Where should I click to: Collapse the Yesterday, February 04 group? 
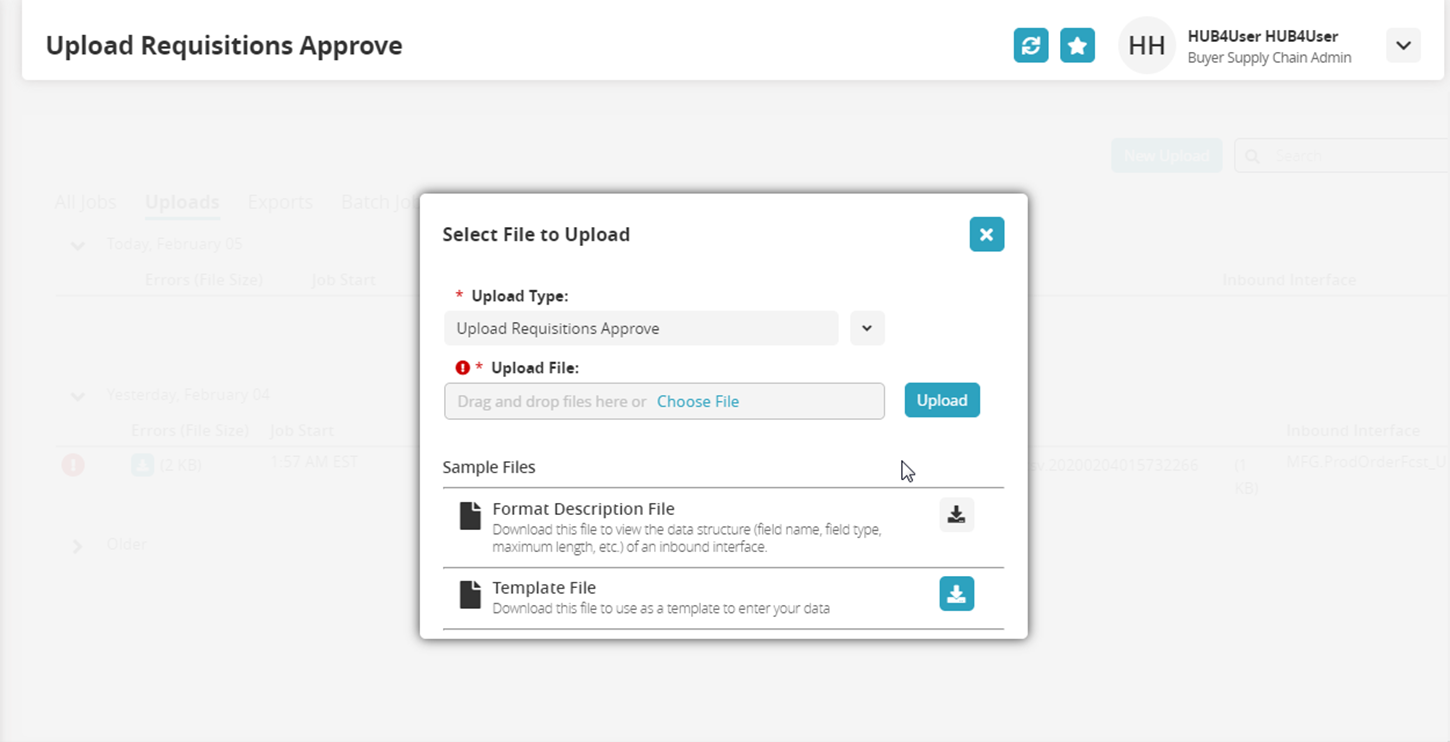pos(77,396)
